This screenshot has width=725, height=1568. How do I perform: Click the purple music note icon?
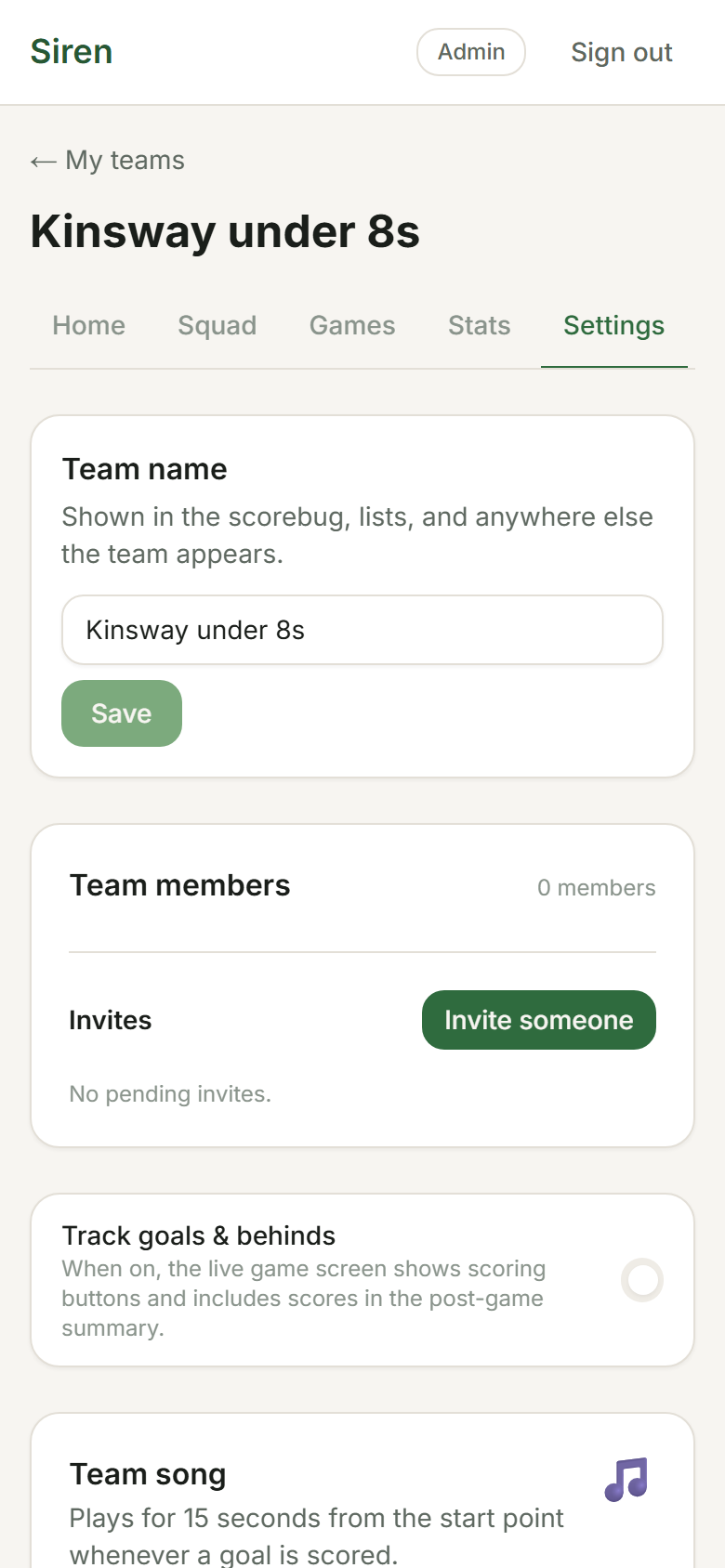626,1479
